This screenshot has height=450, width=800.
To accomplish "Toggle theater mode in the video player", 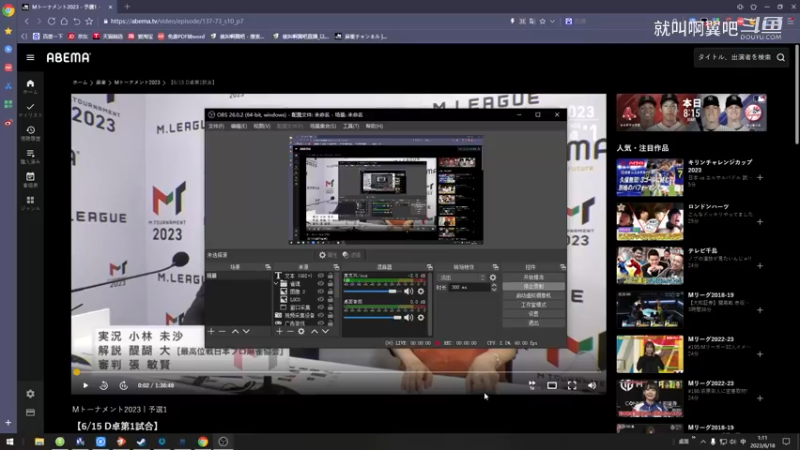I will 552,385.
